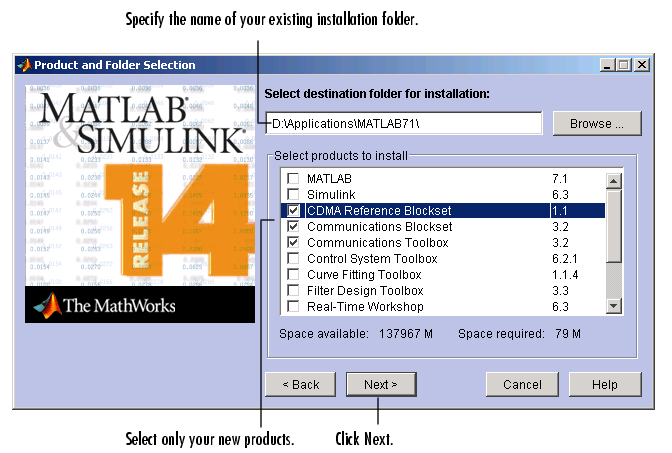This screenshot has height=453, width=672.
Task: Click the MATLAB icon in the title bar
Action: 24,65
